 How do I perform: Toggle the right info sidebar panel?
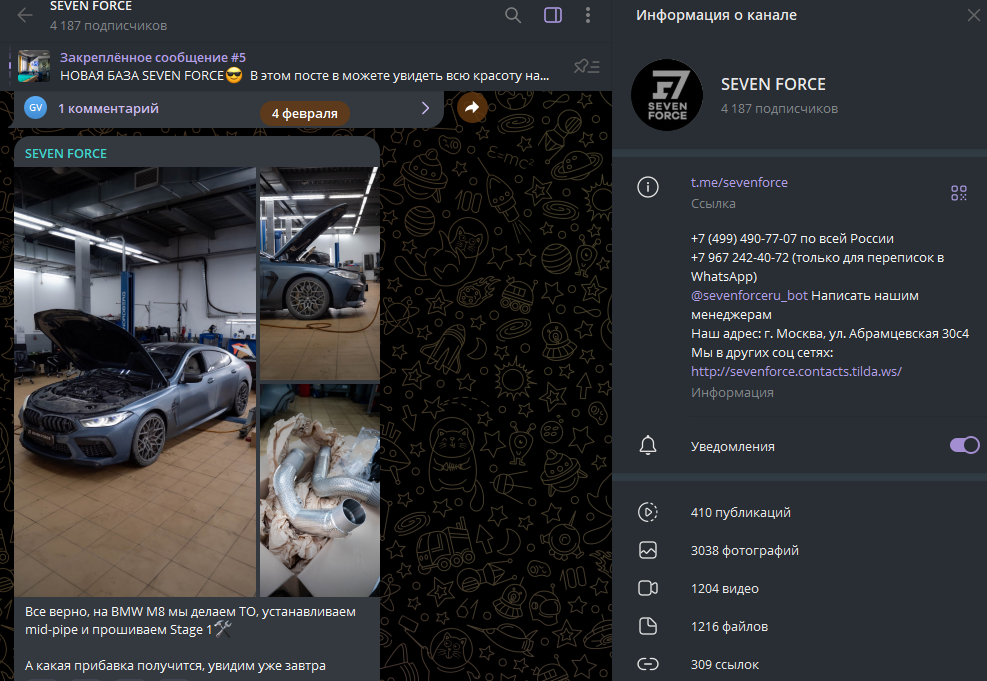click(553, 15)
